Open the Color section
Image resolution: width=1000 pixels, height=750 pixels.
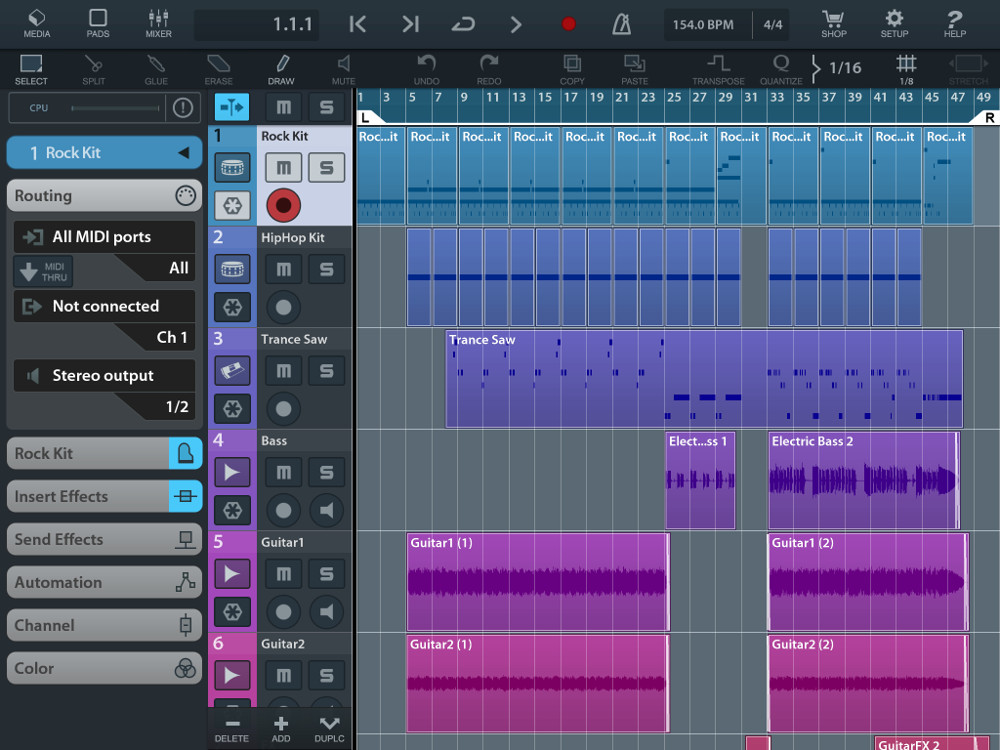click(x=104, y=668)
